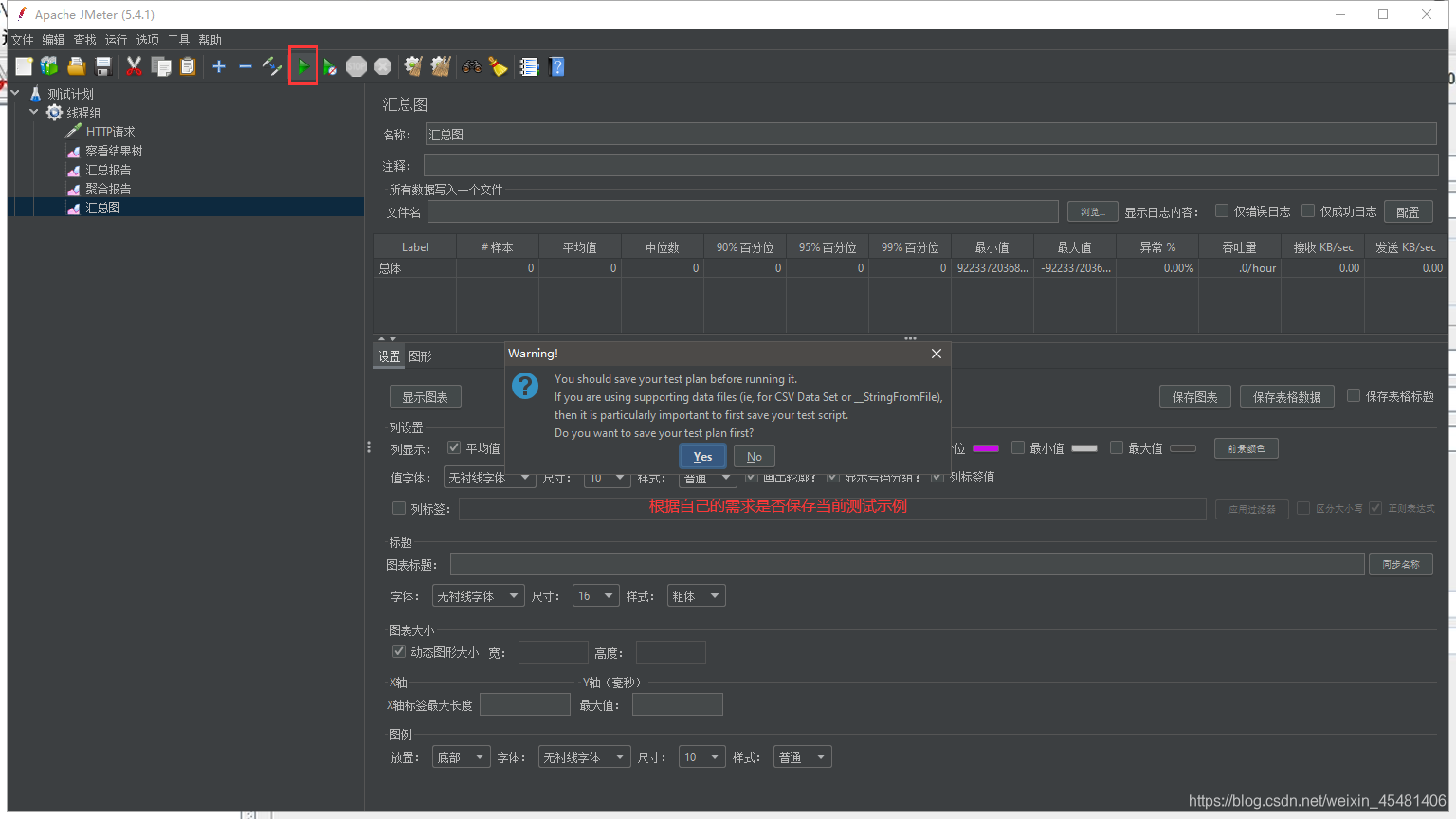Toggle the 动态图形大小 checkbox

tap(399, 651)
